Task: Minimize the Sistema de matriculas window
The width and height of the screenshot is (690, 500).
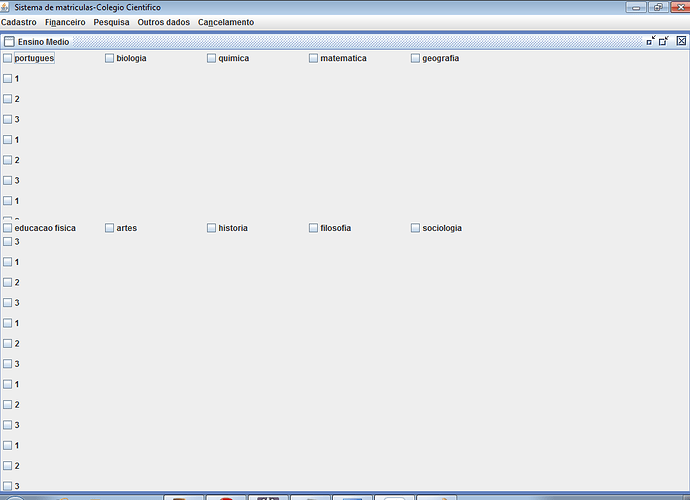Action: click(x=636, y=7)
